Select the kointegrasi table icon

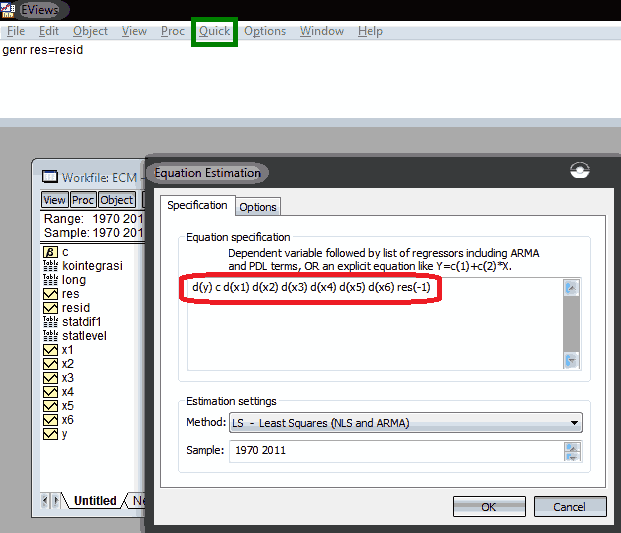click(50, 266)
